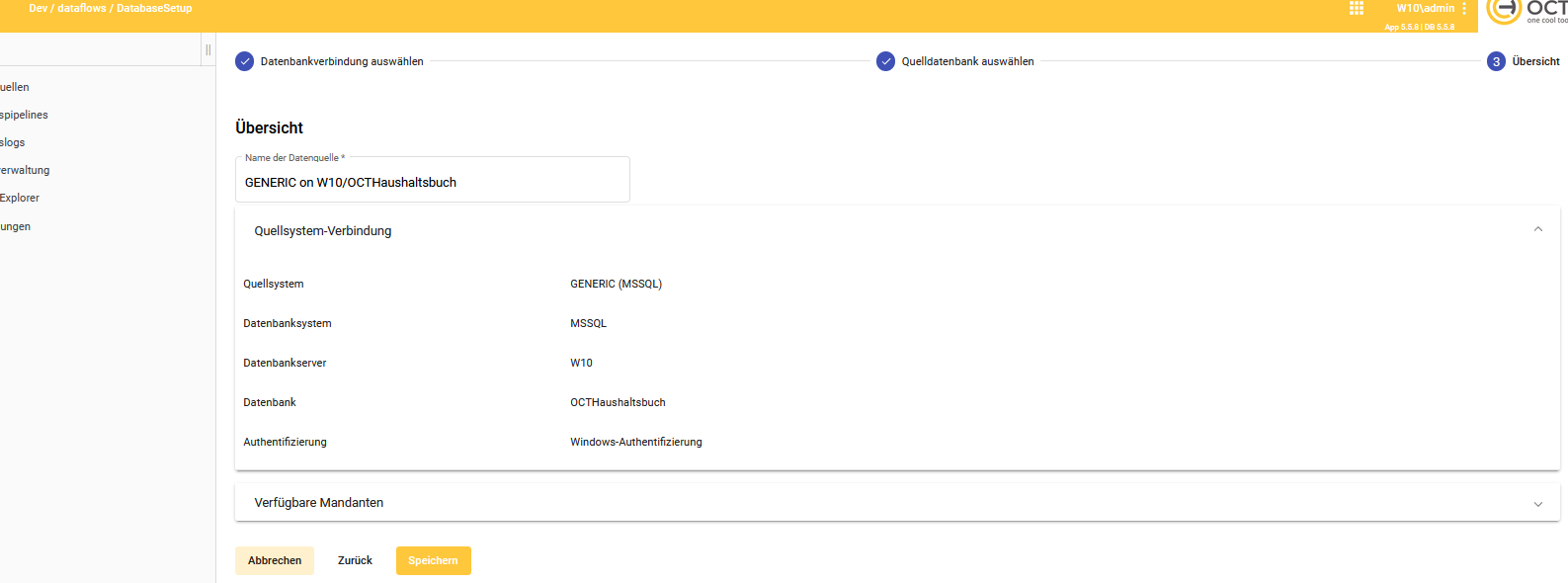This screenshot has width=1568, height=583.
Task: Click the sidebar resize handle
Action: [207, 49]
